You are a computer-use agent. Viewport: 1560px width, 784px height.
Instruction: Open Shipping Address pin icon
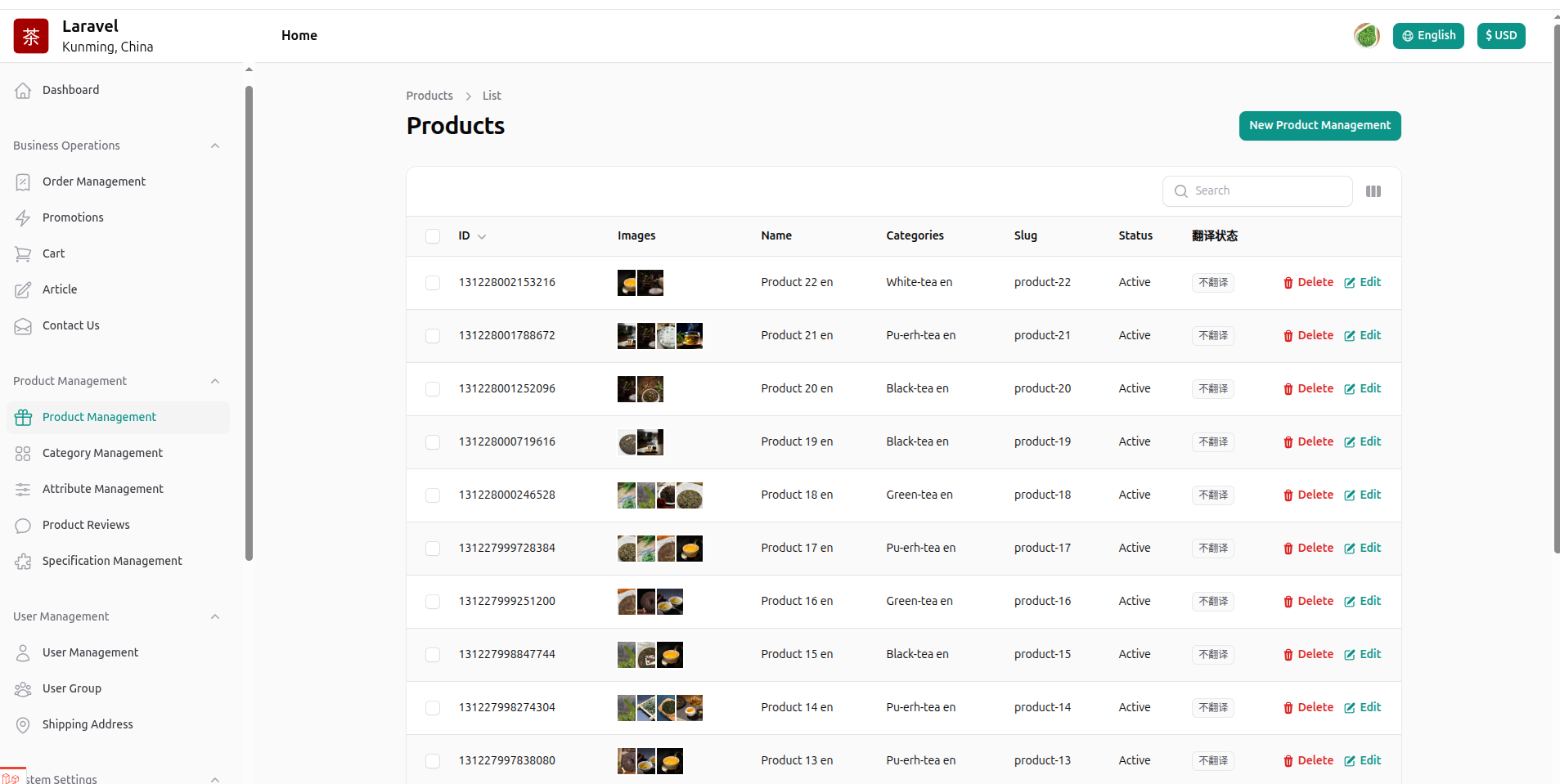click(23, 725)
